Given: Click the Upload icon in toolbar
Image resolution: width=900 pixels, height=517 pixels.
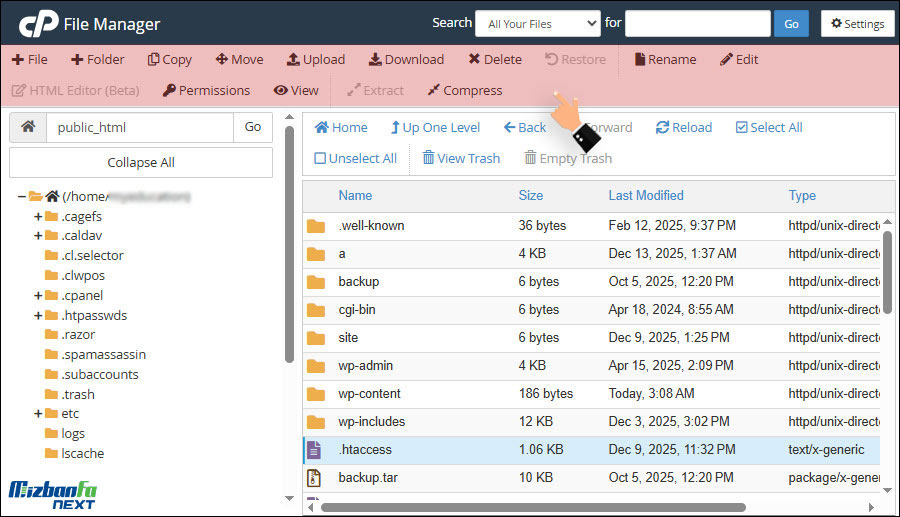Looking at the screenshot, I should [293, 60].
